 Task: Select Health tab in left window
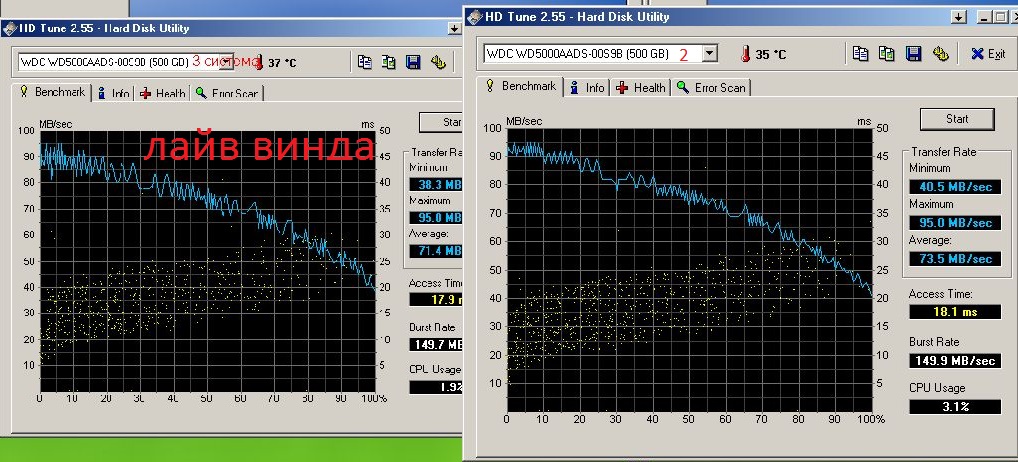(163, 93)
